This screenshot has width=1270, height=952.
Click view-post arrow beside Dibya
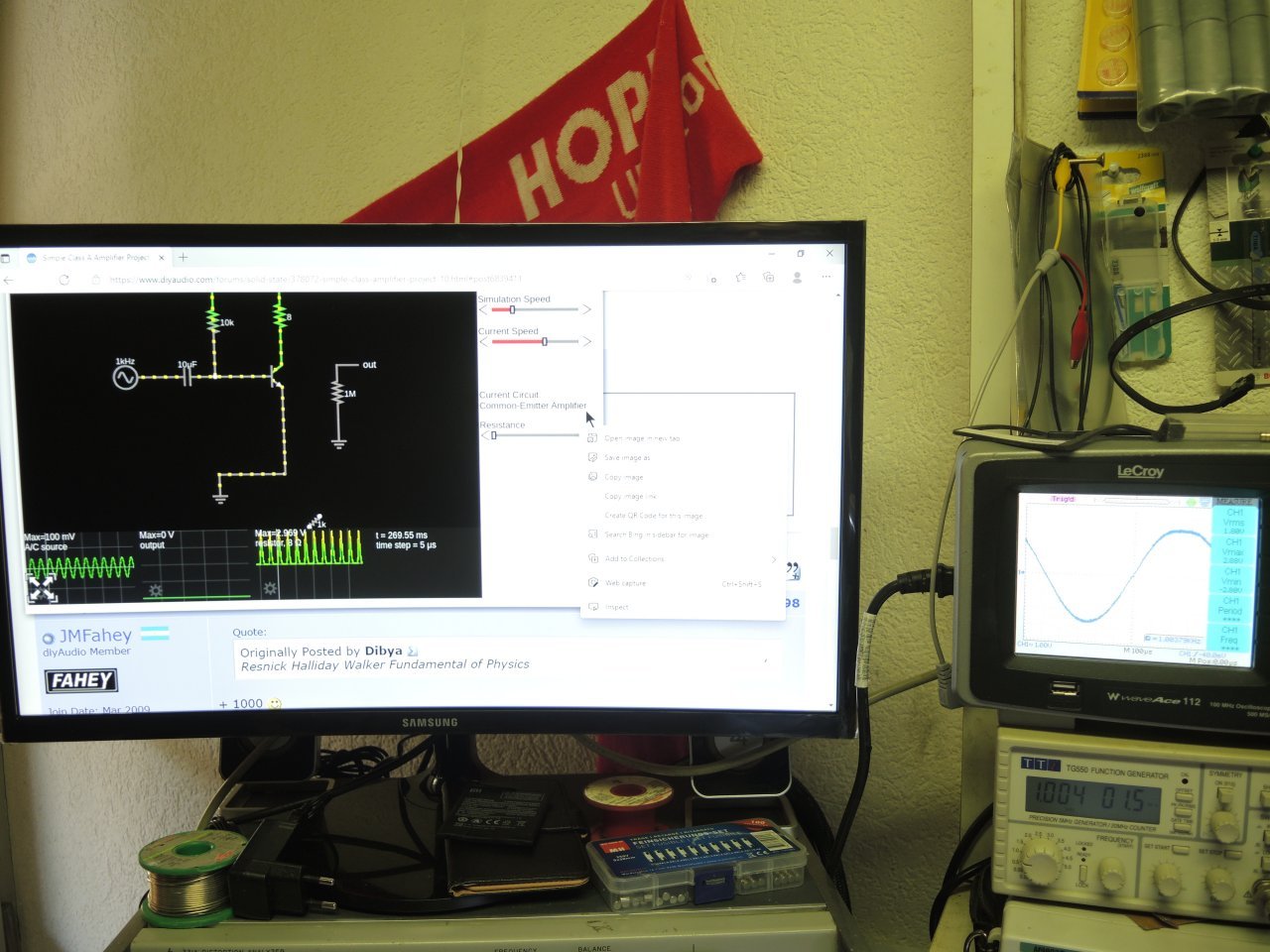[413, 652]
